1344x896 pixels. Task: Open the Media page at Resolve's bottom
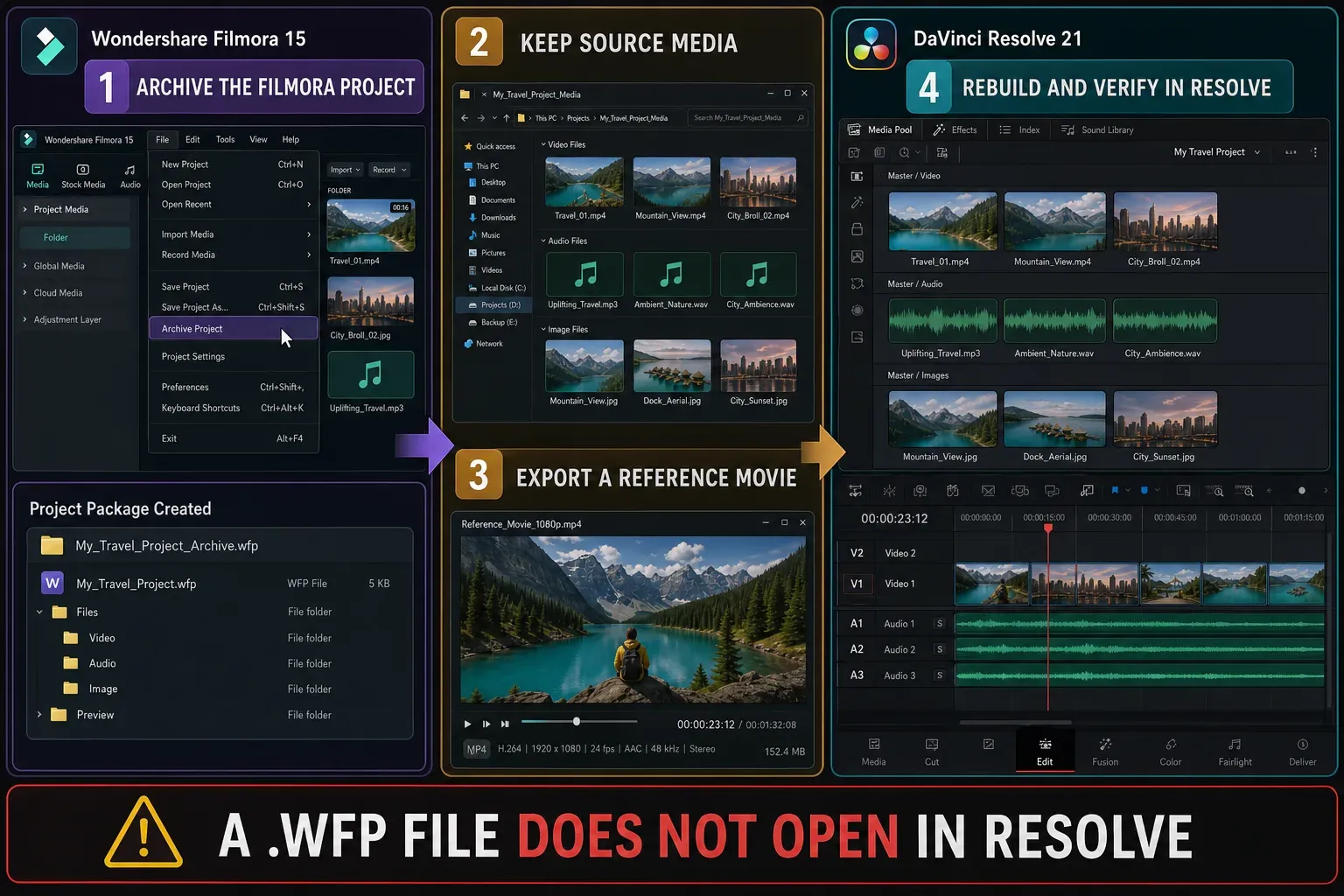pyautogui.click(x=873, y=752)
